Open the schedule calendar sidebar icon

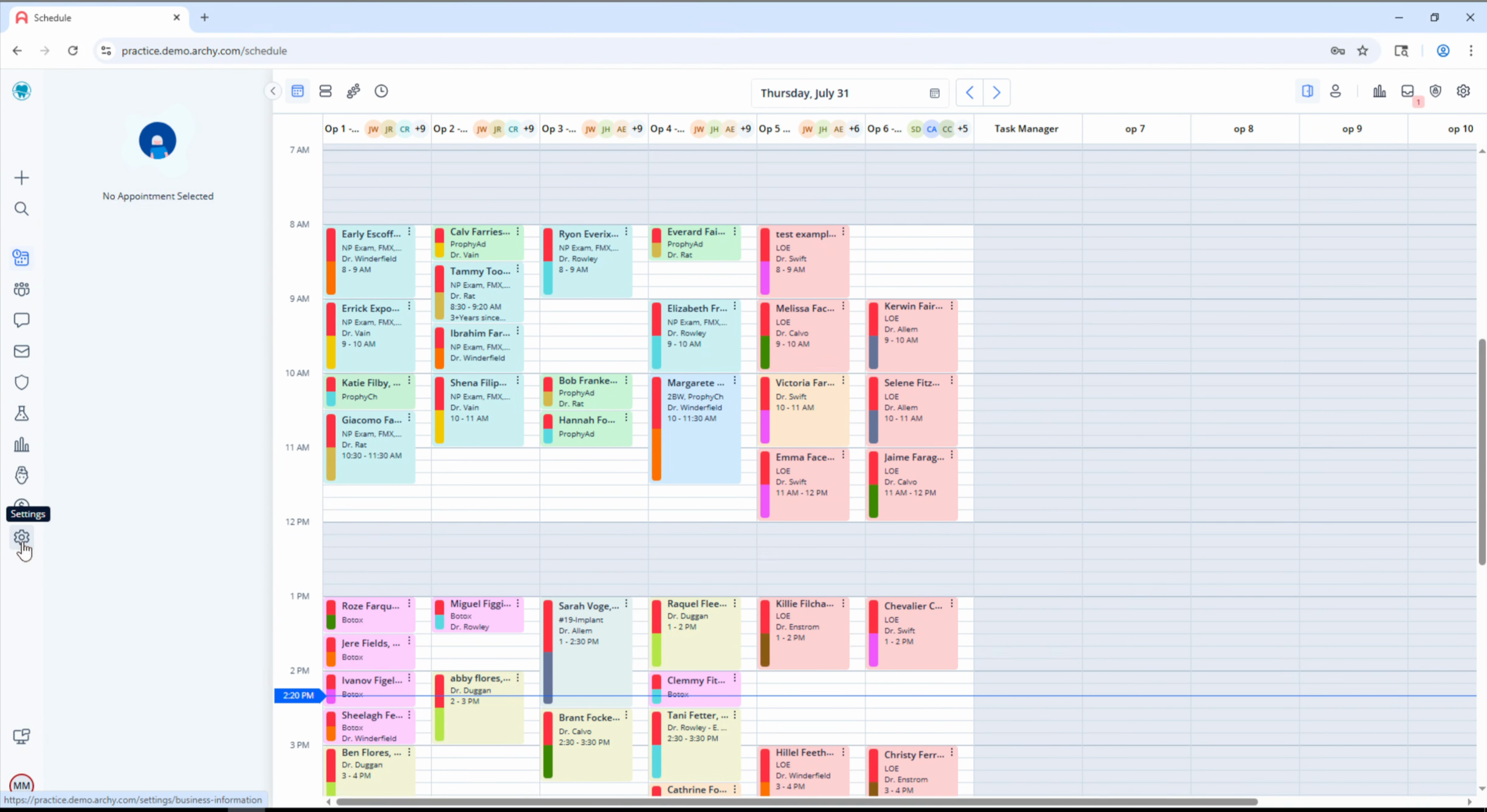[x=21, y=258]
